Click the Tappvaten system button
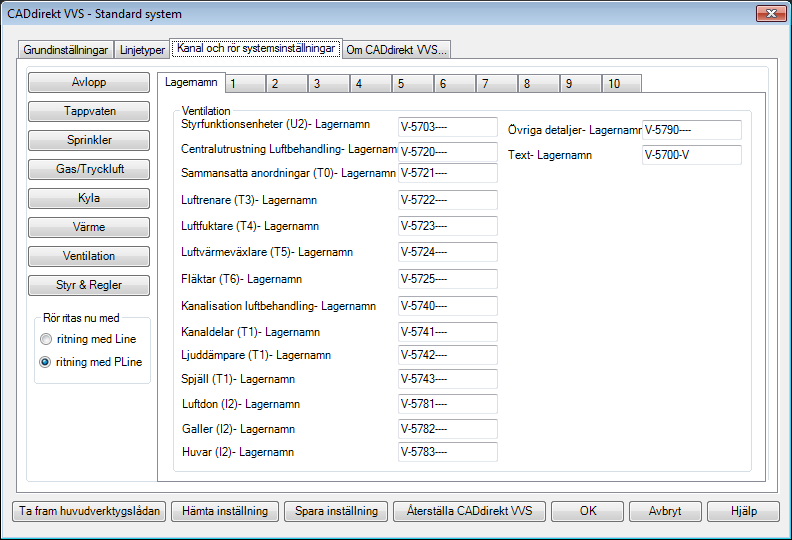Image resolution: width=792 pixels, height=540 pixels. tap(89, 111)
